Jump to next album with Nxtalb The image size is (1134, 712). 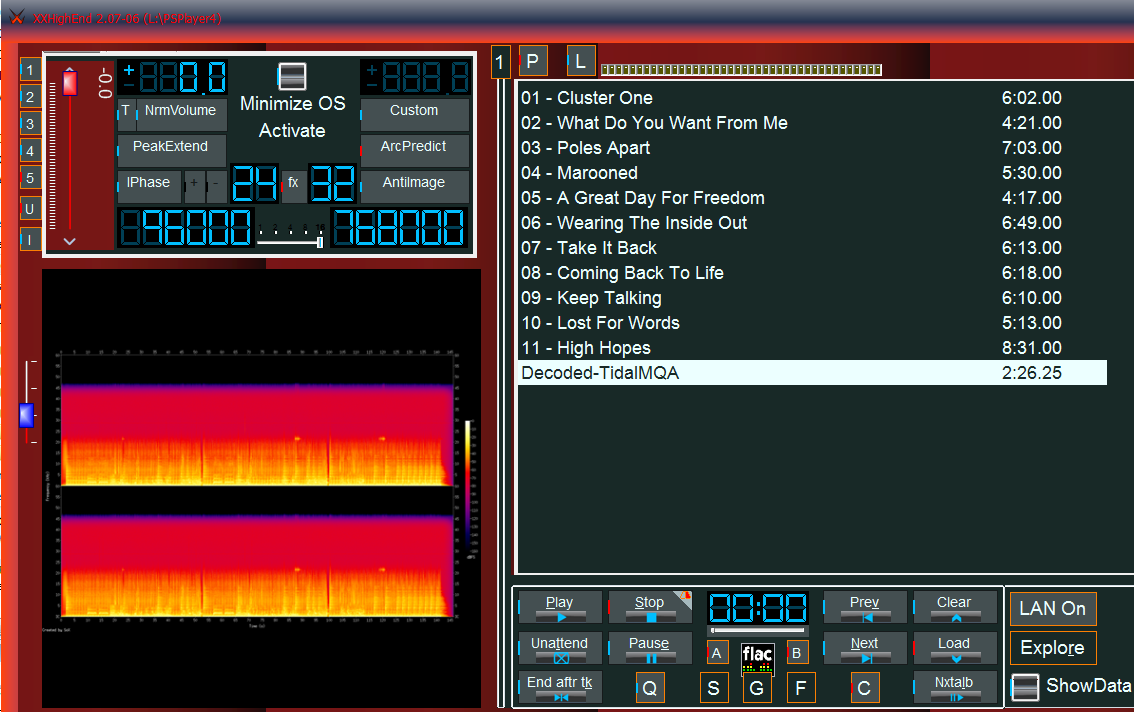coord(955,687)
